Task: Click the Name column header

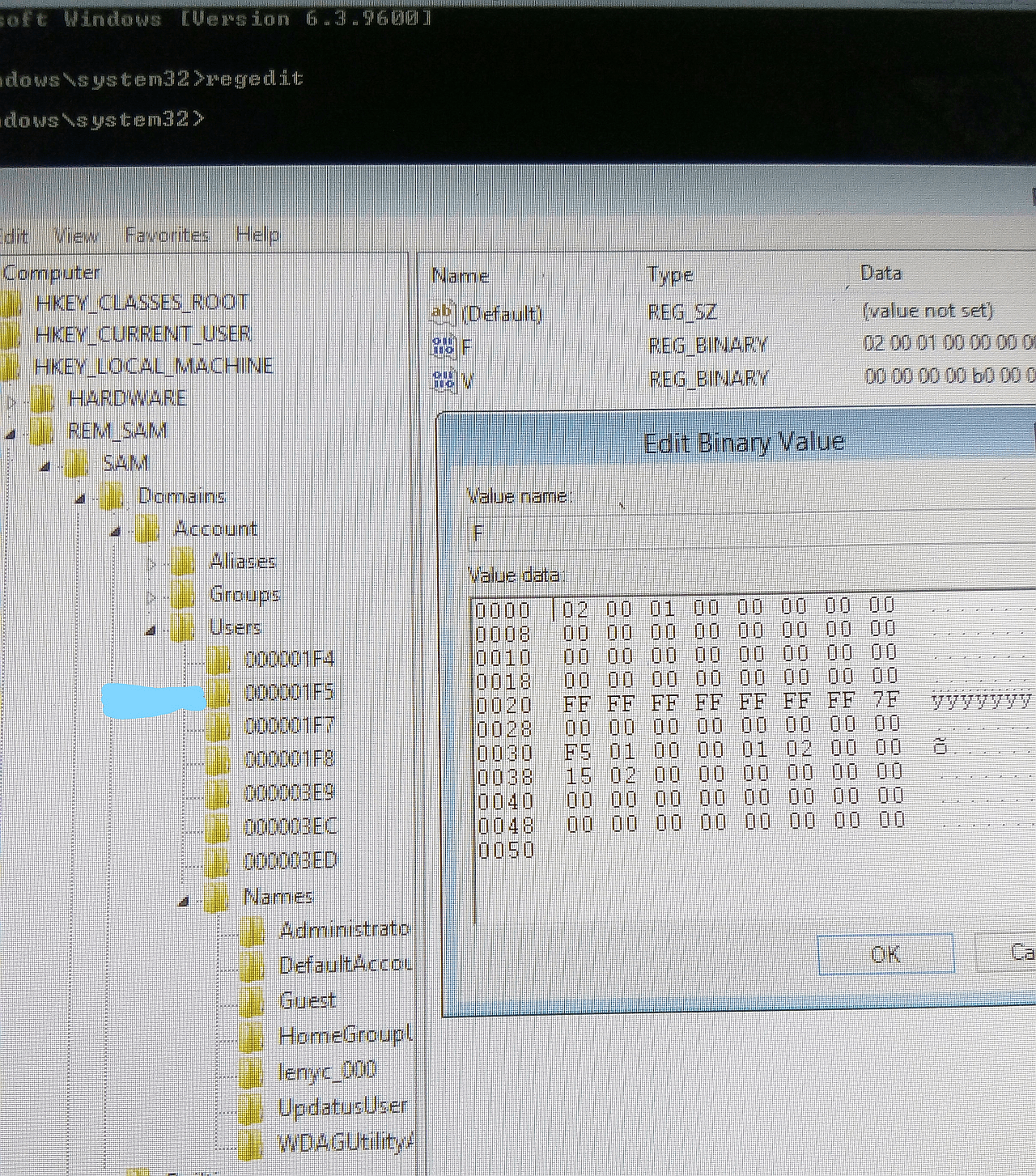Action: tap(460, 276)
